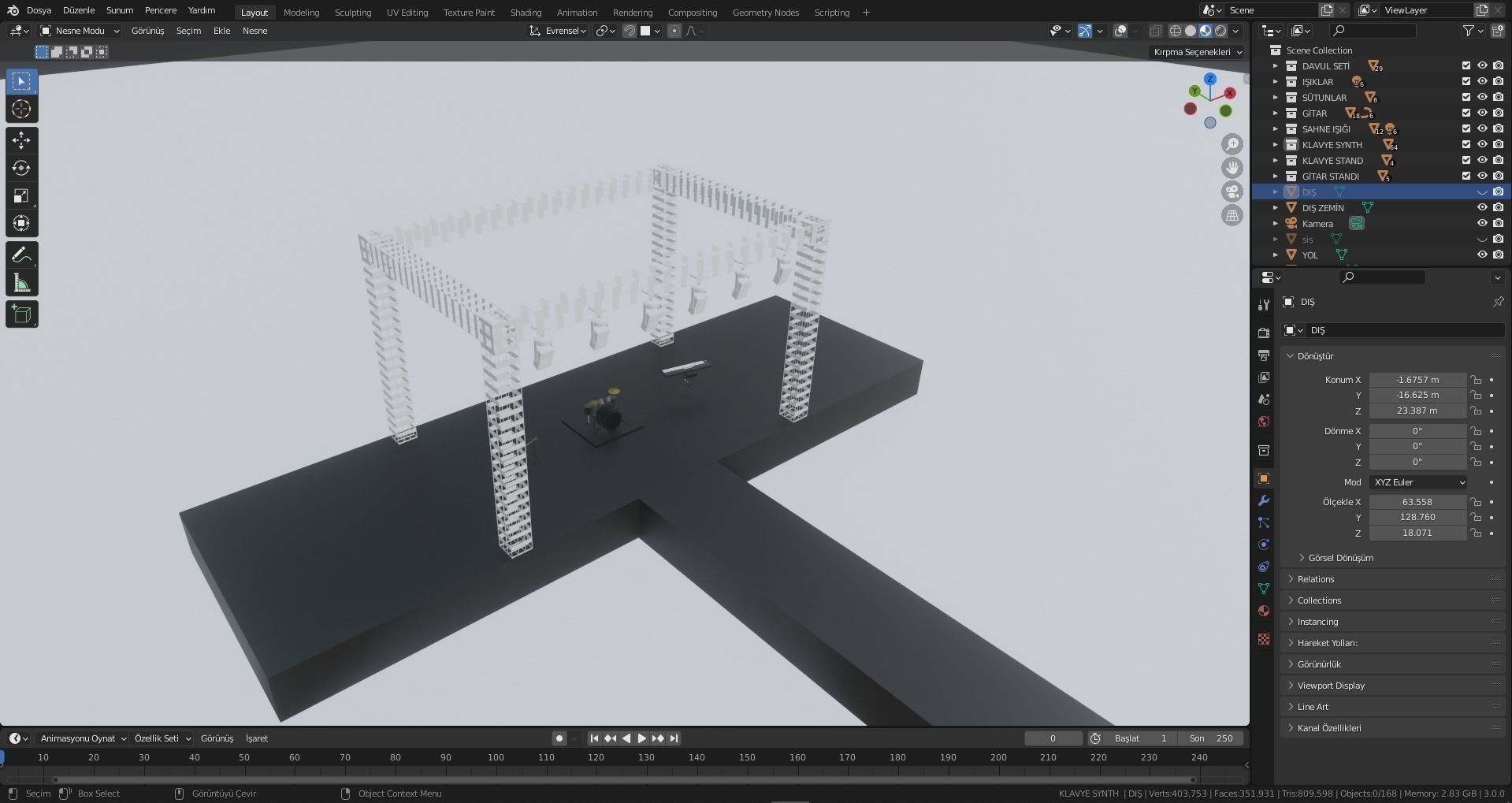1512x803 pixels.
Task: Toggle SÜTUNLAR collection checkbox
Action: click(x=1466, y=98)
